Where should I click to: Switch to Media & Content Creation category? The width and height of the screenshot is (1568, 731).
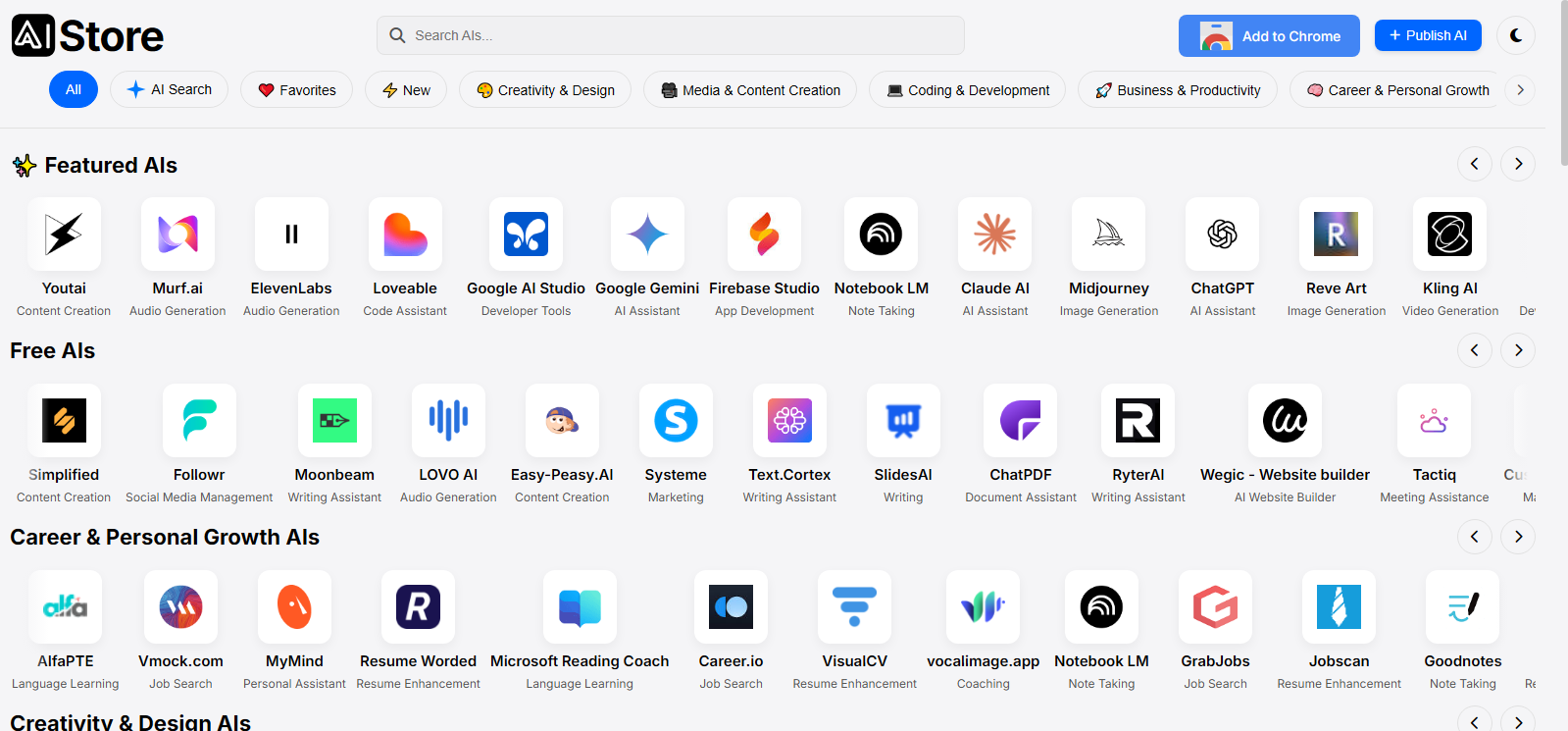point(750,89)
